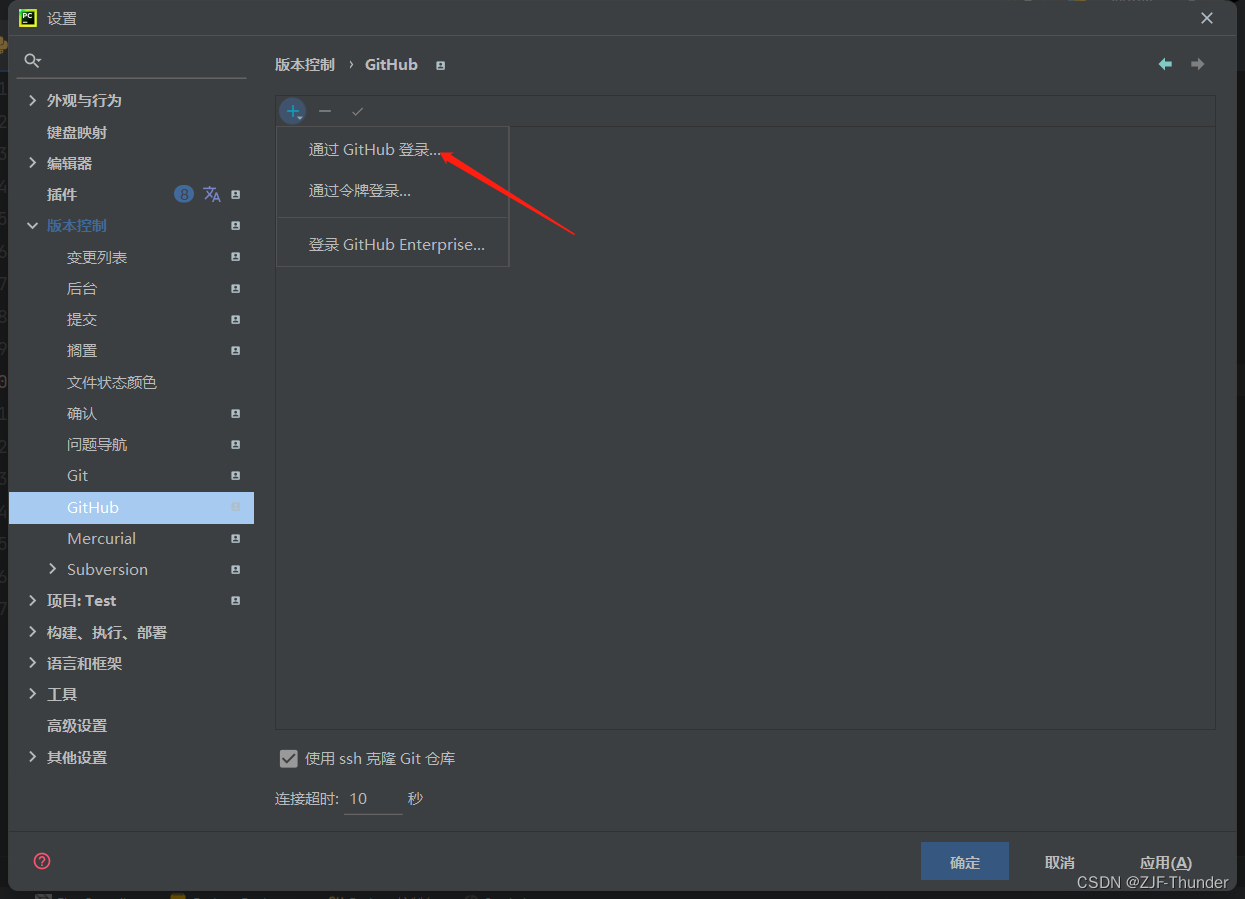Click the project-level icon beside GitHub breadcrumb
1245x899 pixels.
point(441,65)
